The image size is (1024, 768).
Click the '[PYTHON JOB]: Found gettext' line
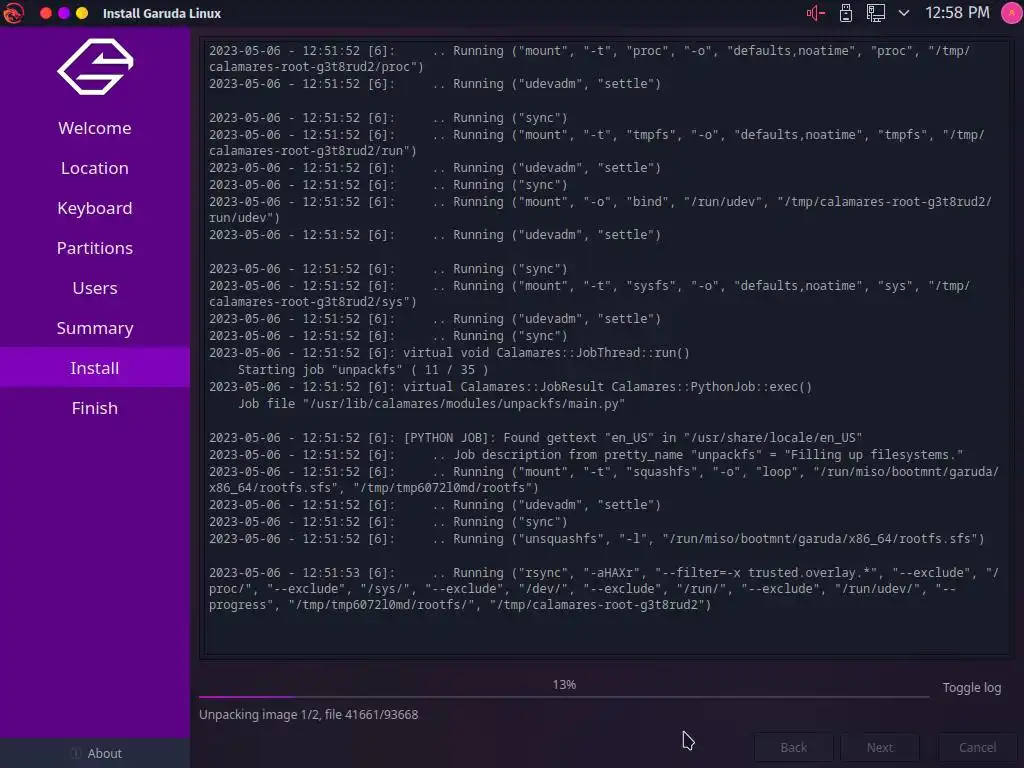point(536,438)
